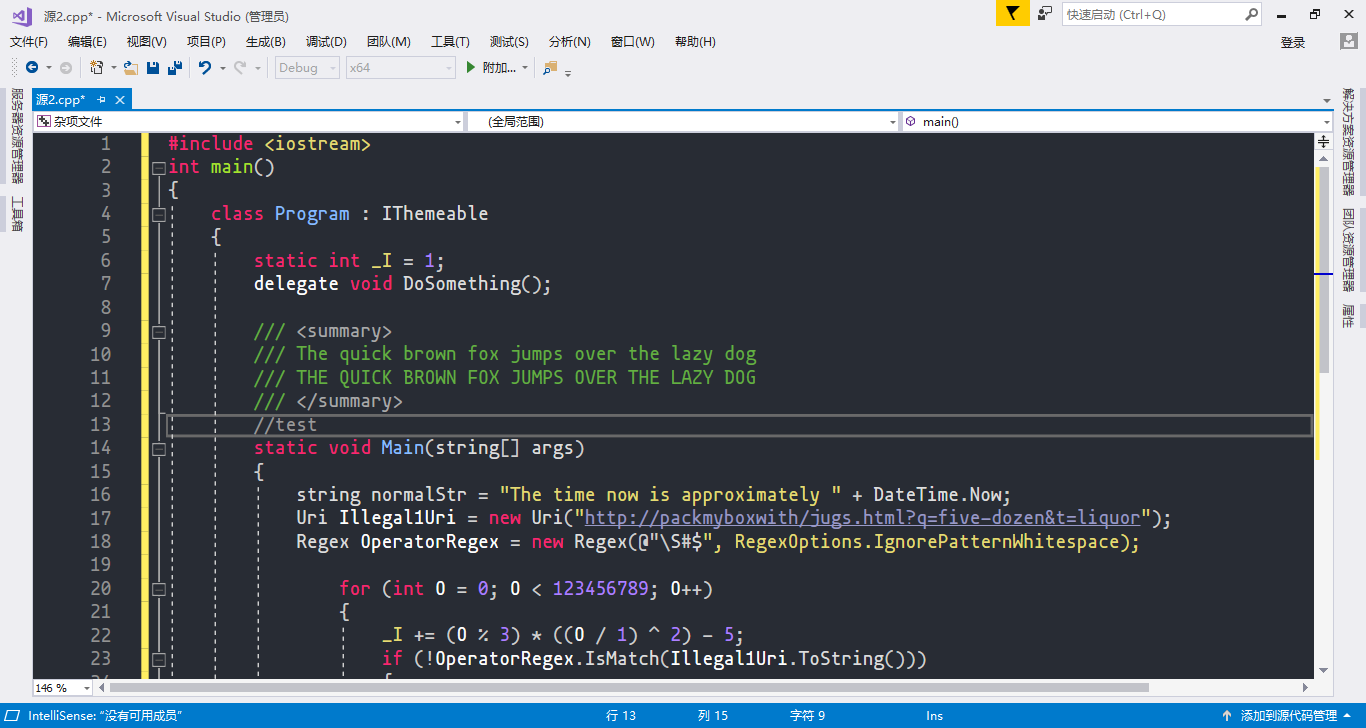Viewport: 1366px width, 728px height.
Task: Collapse the static void Main block
Action: tap(158, 448)
